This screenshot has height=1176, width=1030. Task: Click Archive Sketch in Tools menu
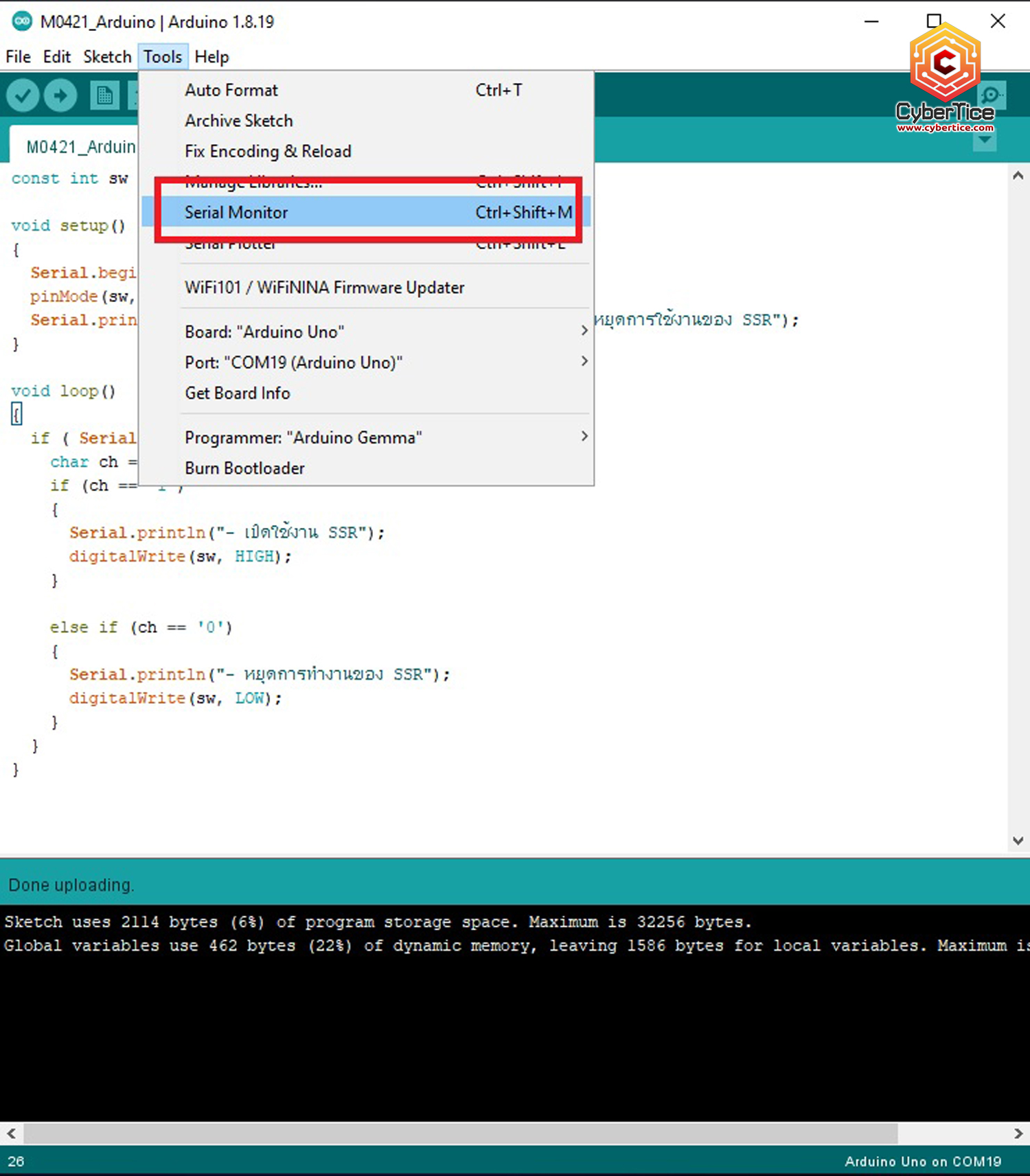pyautogui.click(x=239, y=121)
